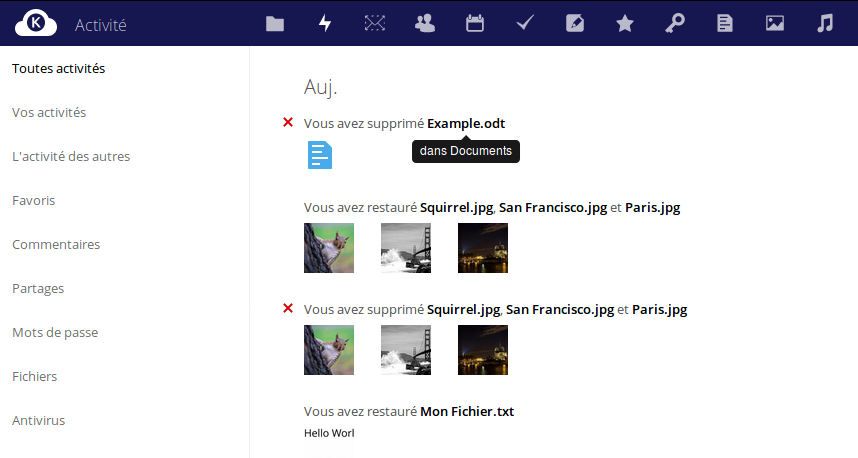Click the Activité app title
This screenshot has height=458, width=858.
101,25
